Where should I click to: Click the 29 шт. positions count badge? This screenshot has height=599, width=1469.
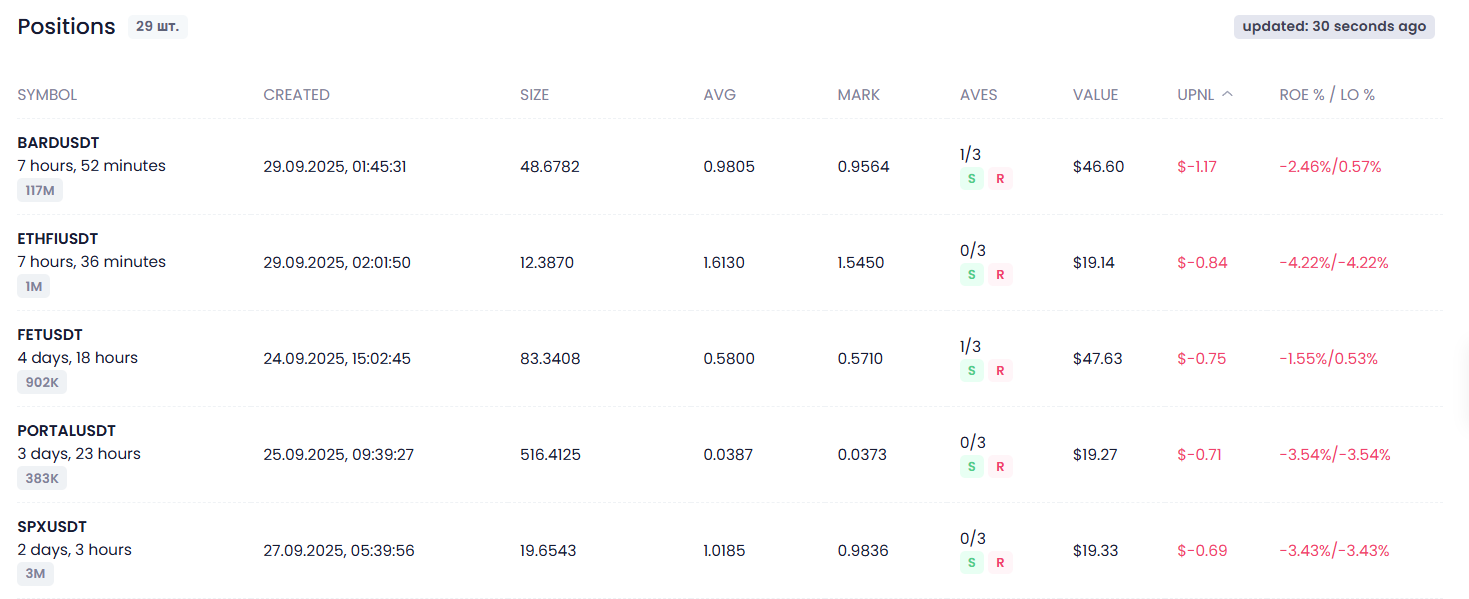157,26
